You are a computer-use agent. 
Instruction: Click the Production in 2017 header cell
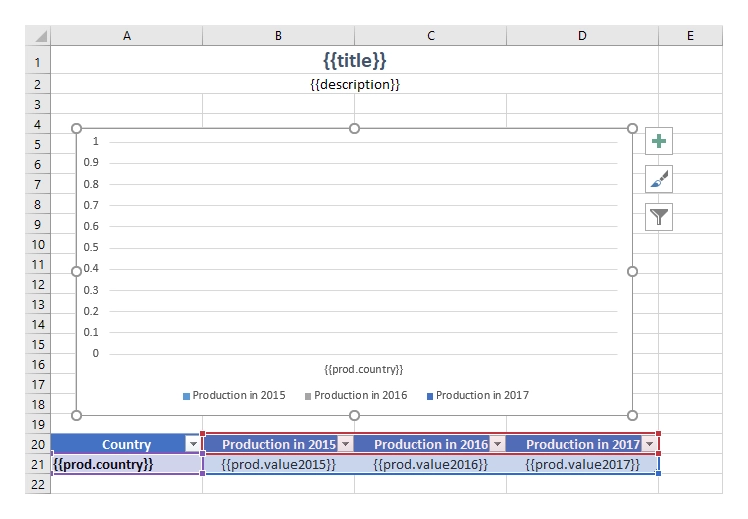(x=582, y=444)
